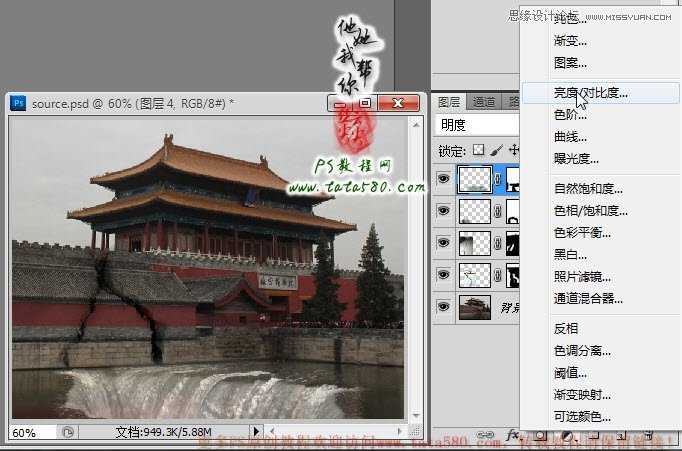Click lock position move icon
The width and height of the screenshot is (682, 451).
[x=514, y=150]
